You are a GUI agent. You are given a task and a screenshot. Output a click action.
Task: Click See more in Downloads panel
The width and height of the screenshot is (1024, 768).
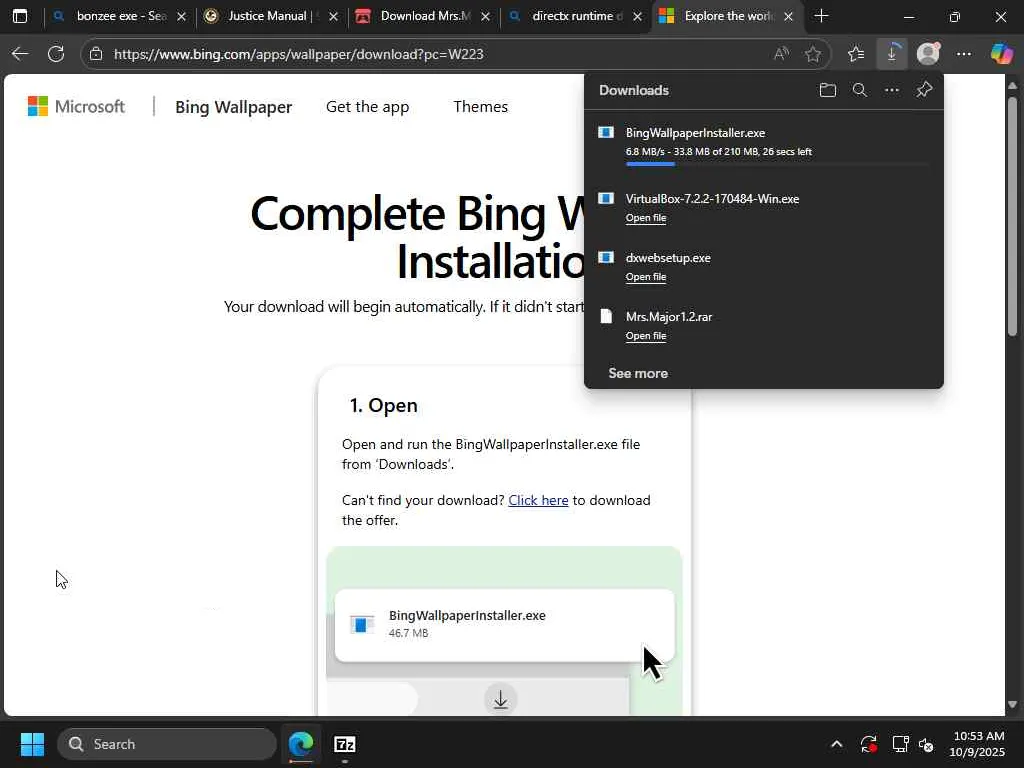pos(638,374)
